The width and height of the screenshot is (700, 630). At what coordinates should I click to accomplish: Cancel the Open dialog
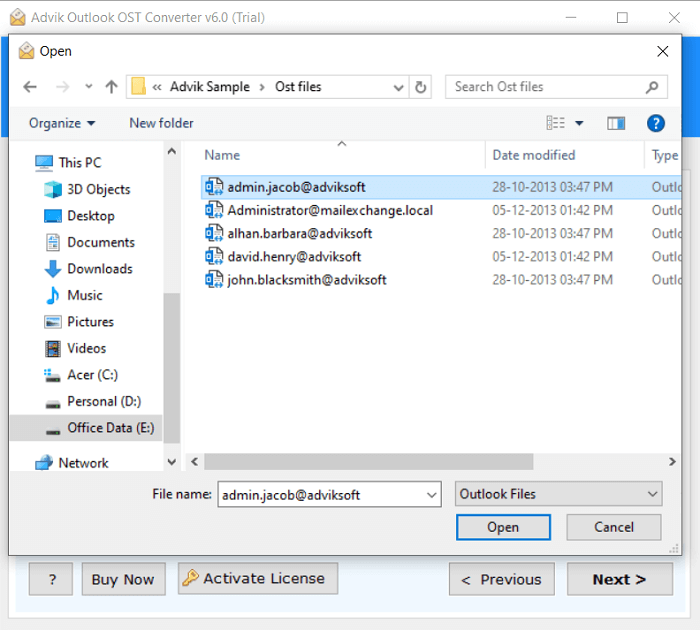tap(614, 527)
